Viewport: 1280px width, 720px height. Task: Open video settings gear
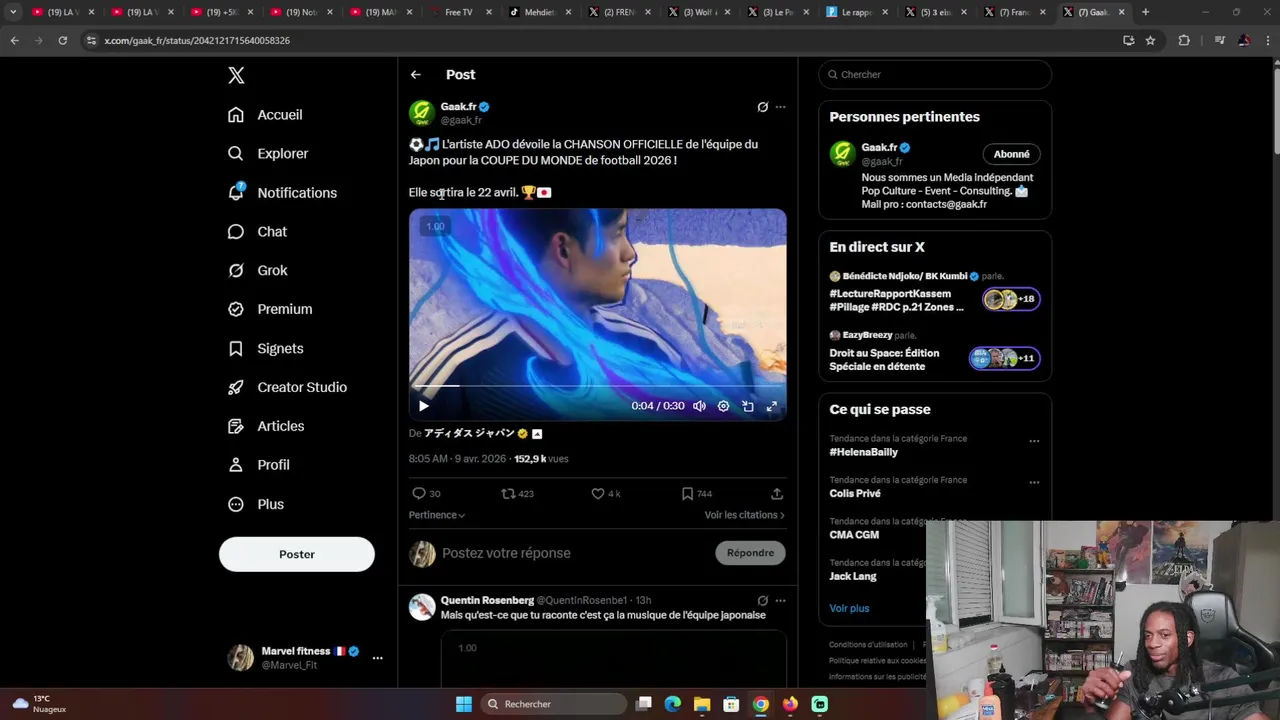723,406
